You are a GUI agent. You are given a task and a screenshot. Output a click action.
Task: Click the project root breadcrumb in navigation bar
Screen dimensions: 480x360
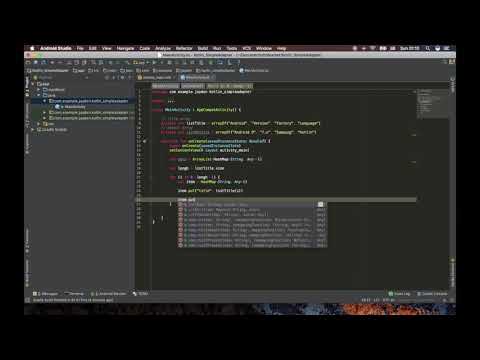pyautogui.click(x=48, y=70)
